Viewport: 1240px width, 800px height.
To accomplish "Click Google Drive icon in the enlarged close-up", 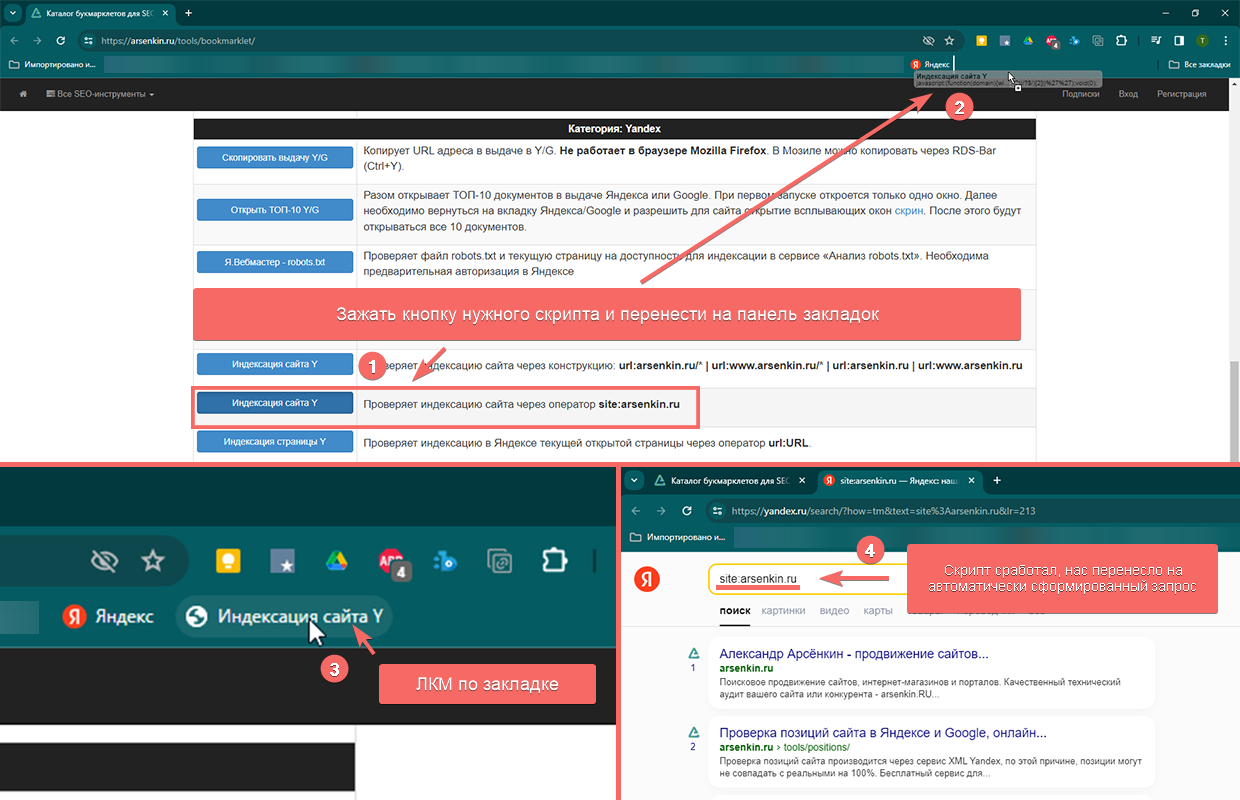I will tap(336, 561).
